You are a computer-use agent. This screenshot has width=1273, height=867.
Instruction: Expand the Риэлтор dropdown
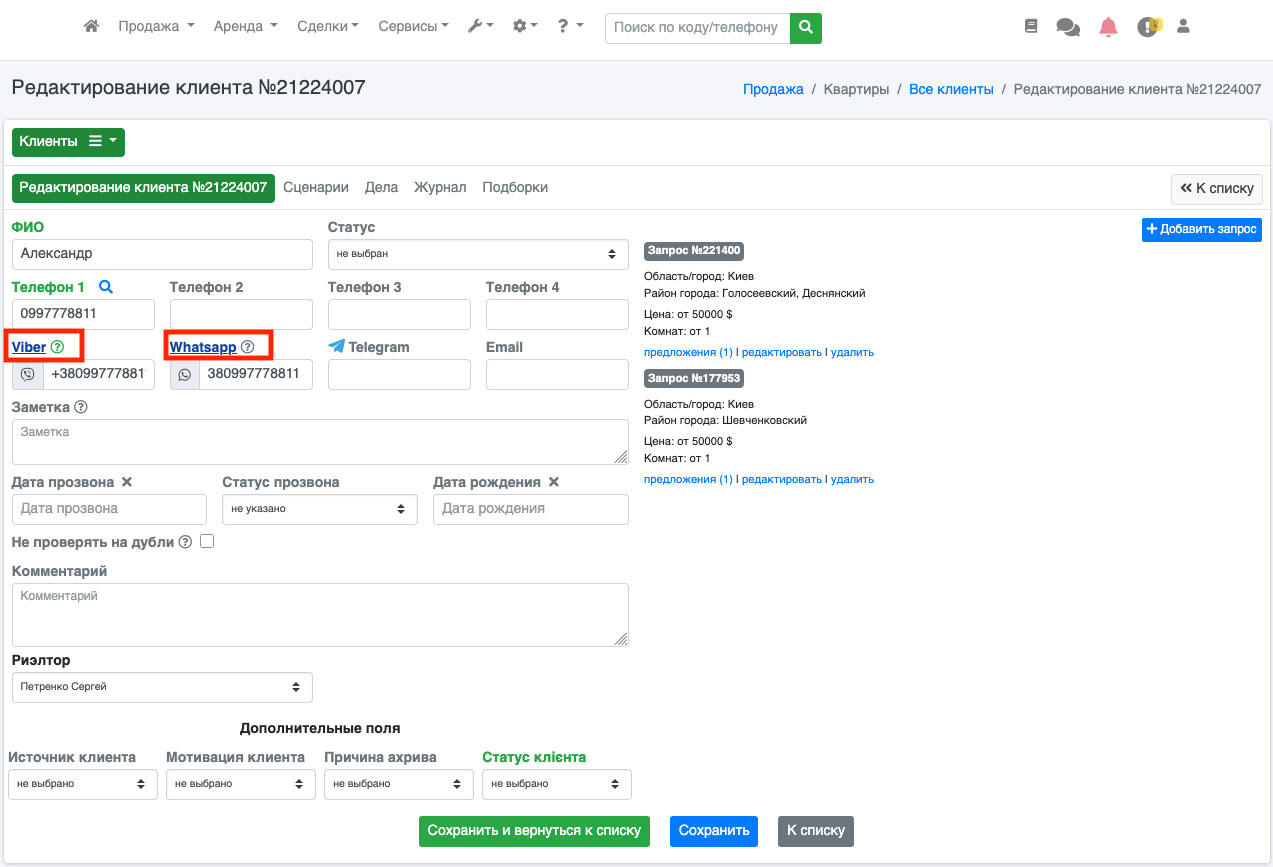(162, 687)
